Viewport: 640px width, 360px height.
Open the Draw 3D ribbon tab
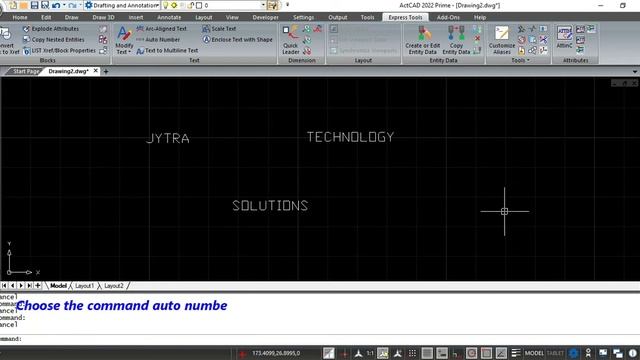point(103,18)
